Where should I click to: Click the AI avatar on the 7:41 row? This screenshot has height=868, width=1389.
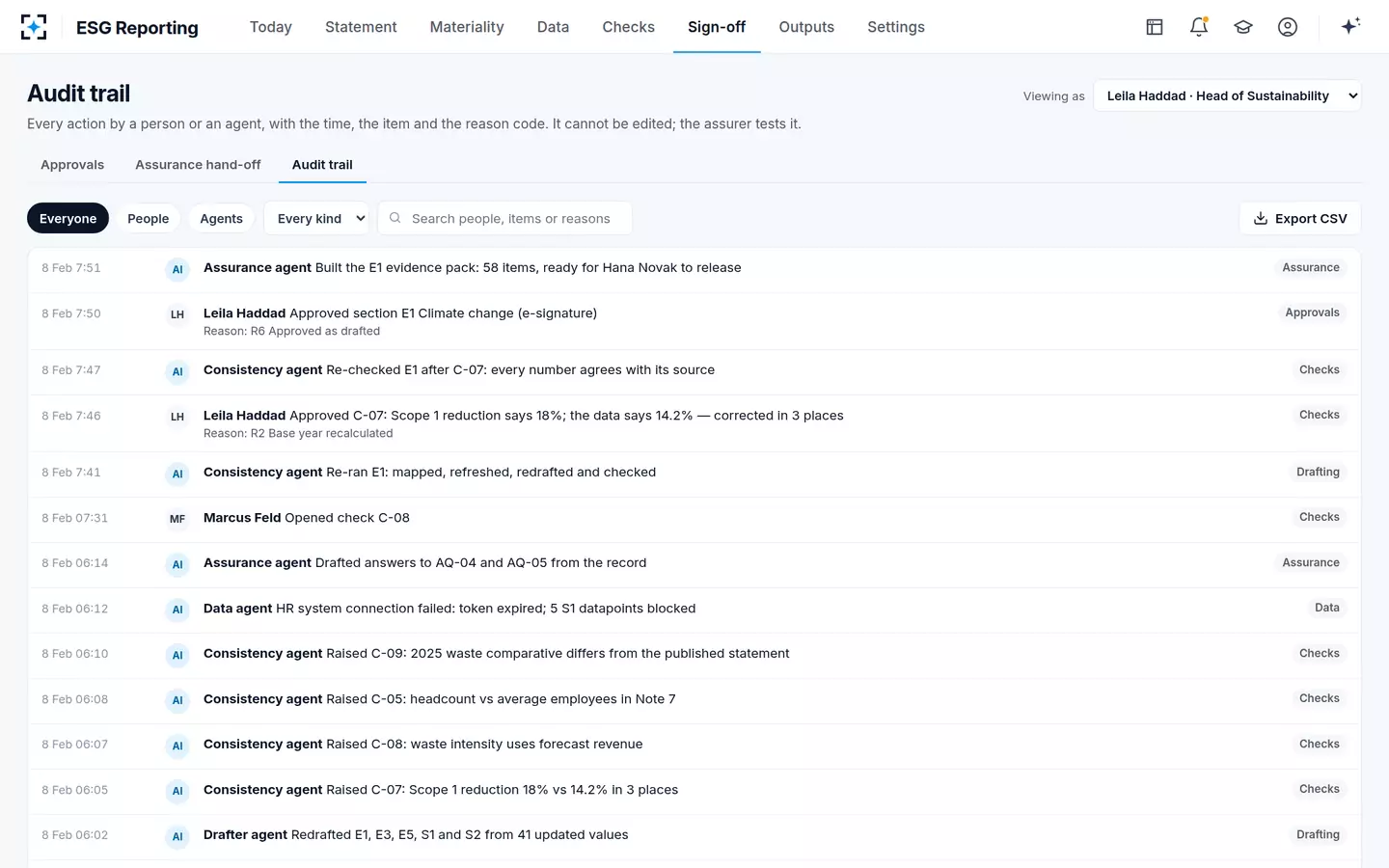(x=177, y=474)
